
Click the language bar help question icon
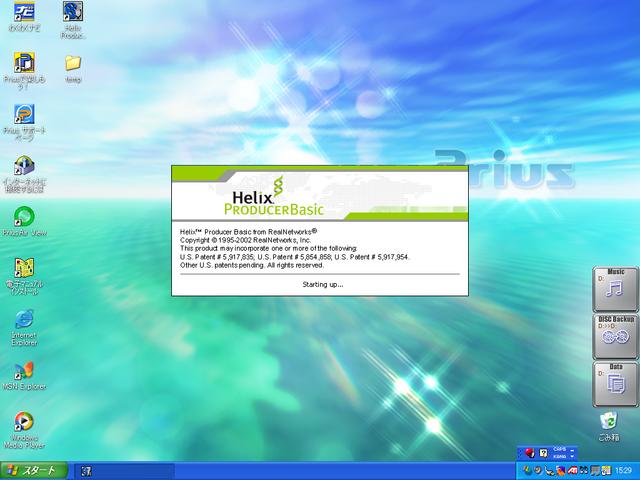(544, 453)
